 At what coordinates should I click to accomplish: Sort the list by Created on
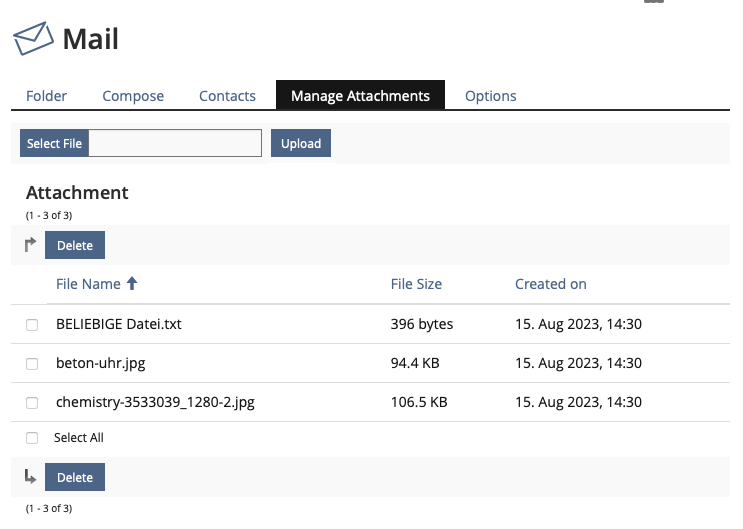(550, 284)
